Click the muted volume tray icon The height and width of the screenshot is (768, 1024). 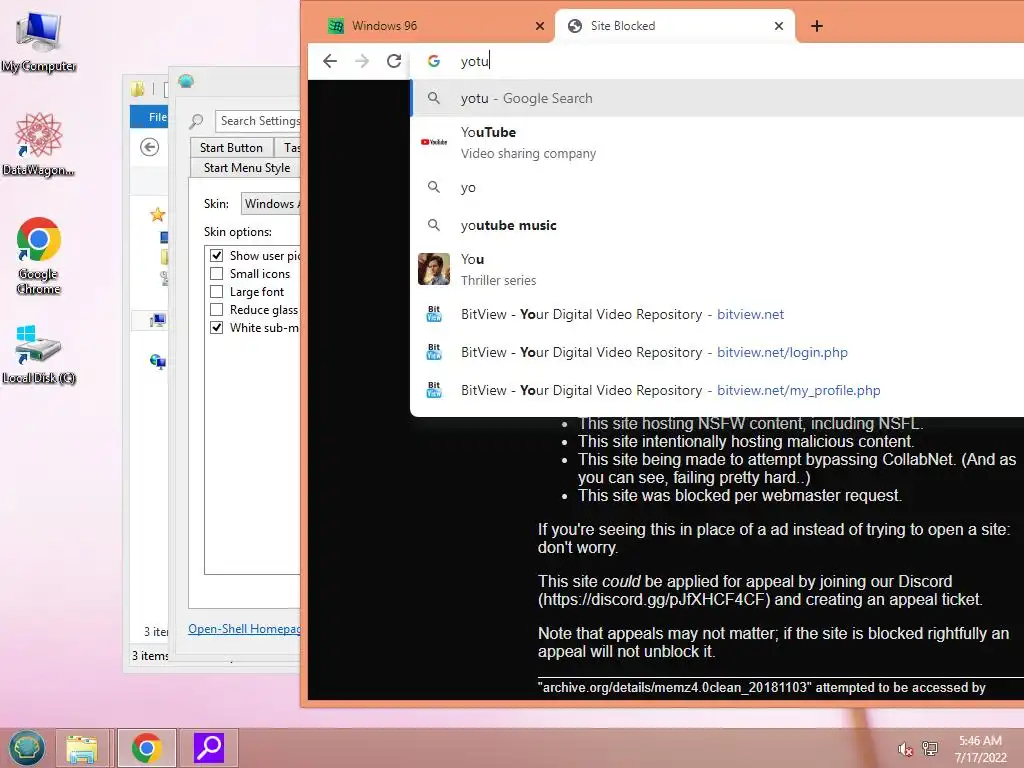pos(905,749)
